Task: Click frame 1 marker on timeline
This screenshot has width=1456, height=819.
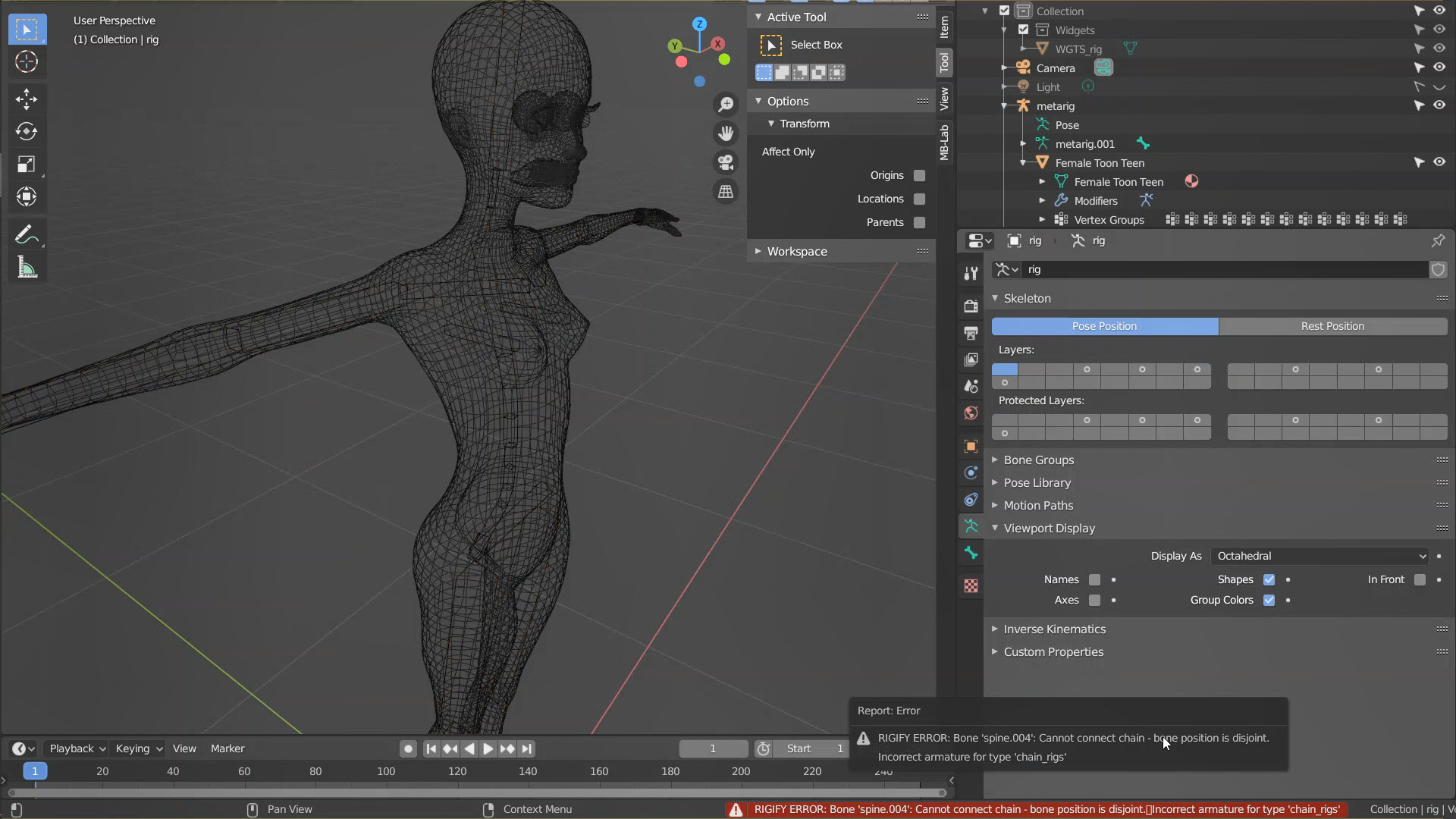Action: click(35, 771)
